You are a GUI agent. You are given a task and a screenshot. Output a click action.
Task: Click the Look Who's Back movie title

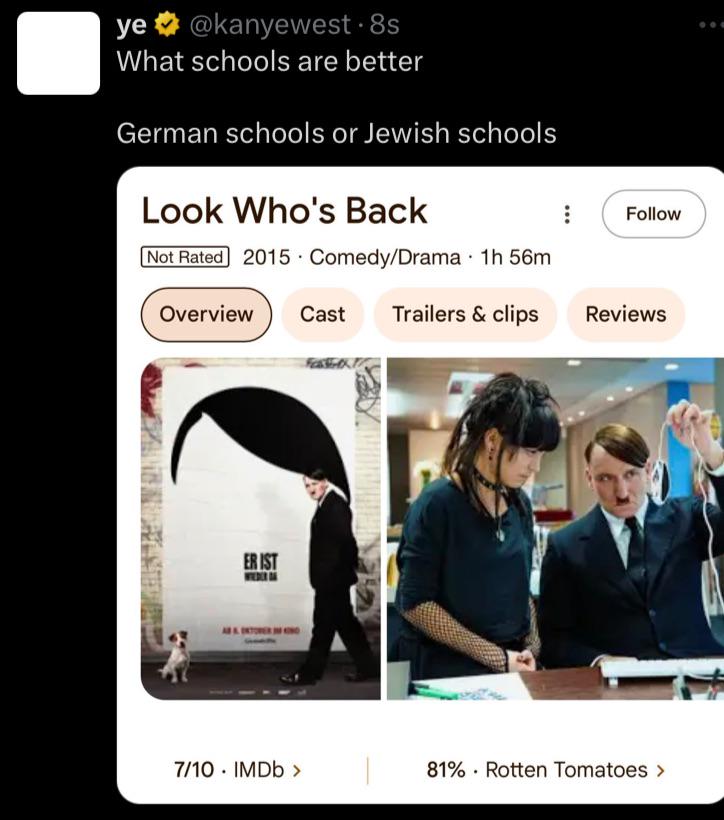pyautogui.click(x=285, y=211)
